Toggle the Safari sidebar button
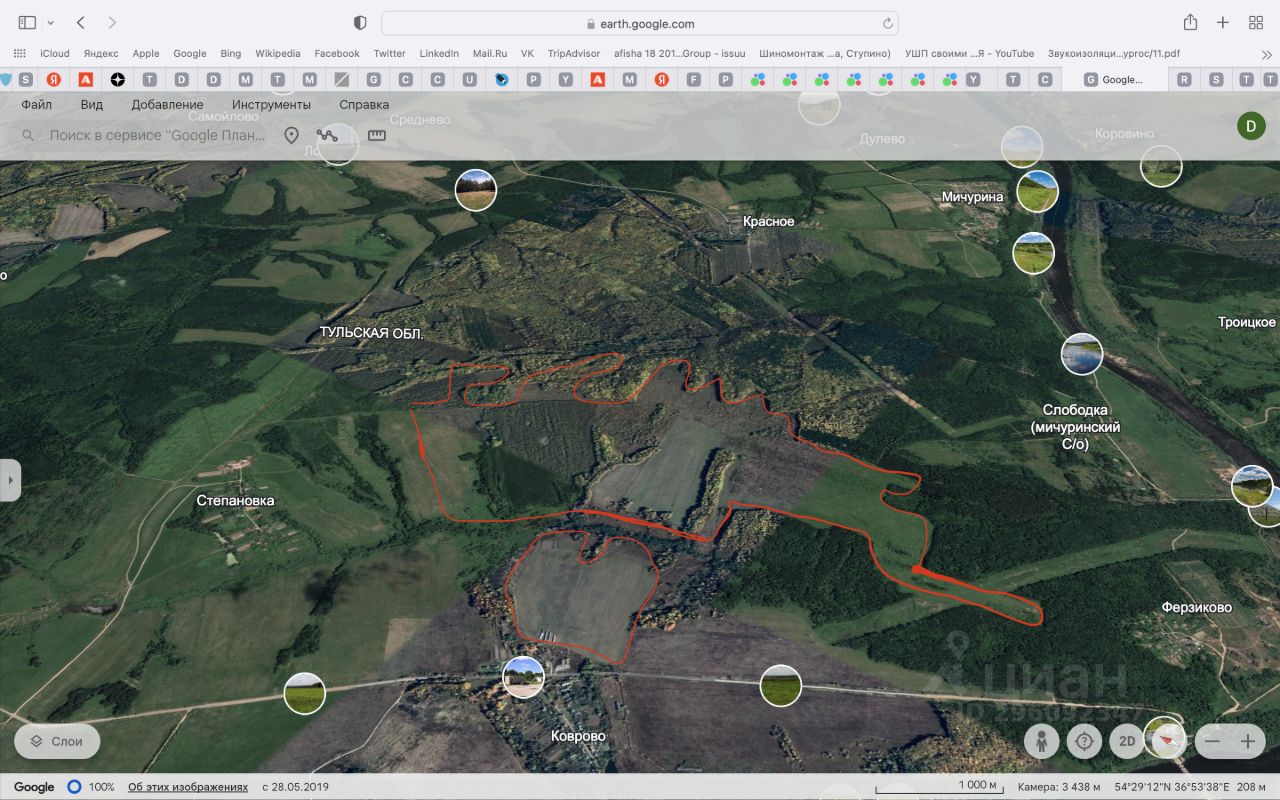 [27, 23]
